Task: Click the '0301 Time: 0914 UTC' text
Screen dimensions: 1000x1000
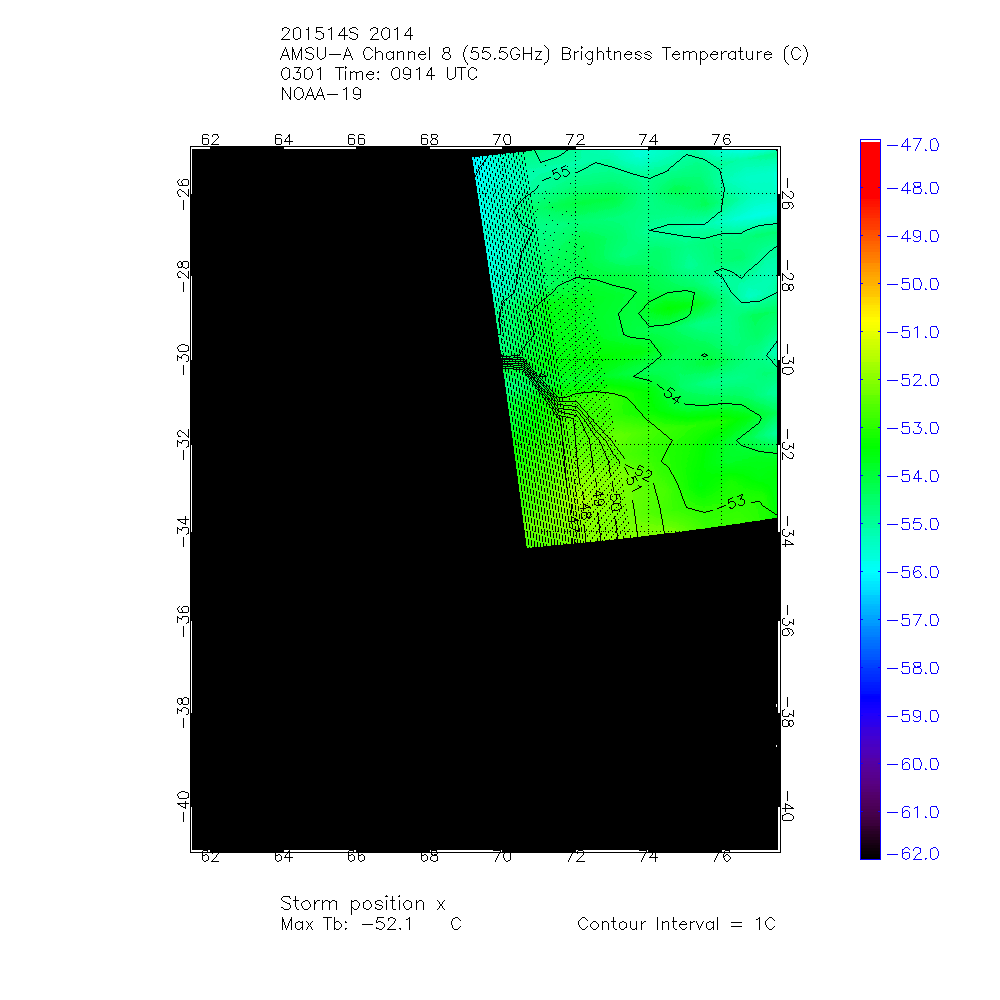Action: tap(379, 74)
